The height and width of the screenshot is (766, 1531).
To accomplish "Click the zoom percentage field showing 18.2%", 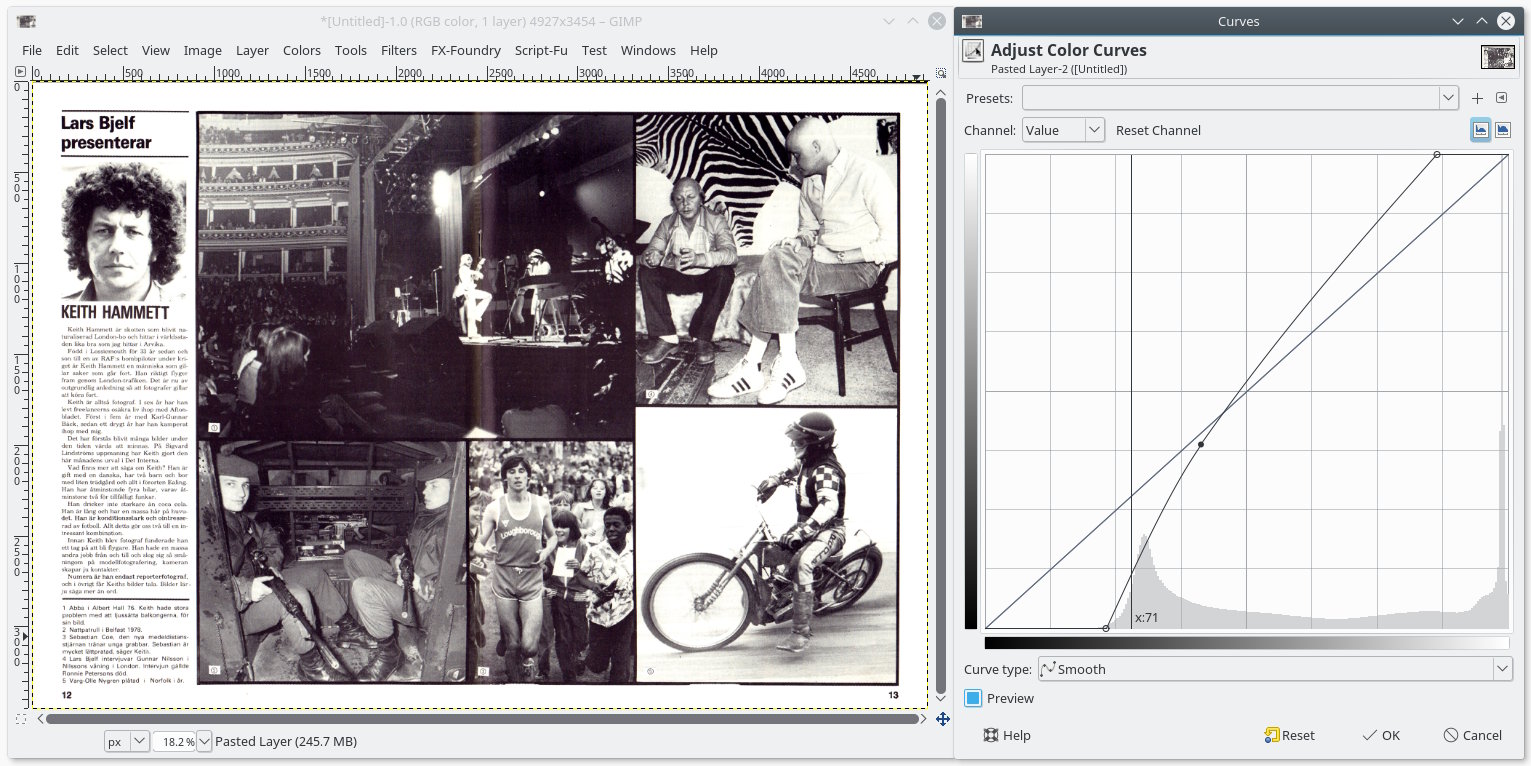I will click(x=175, y=741).
